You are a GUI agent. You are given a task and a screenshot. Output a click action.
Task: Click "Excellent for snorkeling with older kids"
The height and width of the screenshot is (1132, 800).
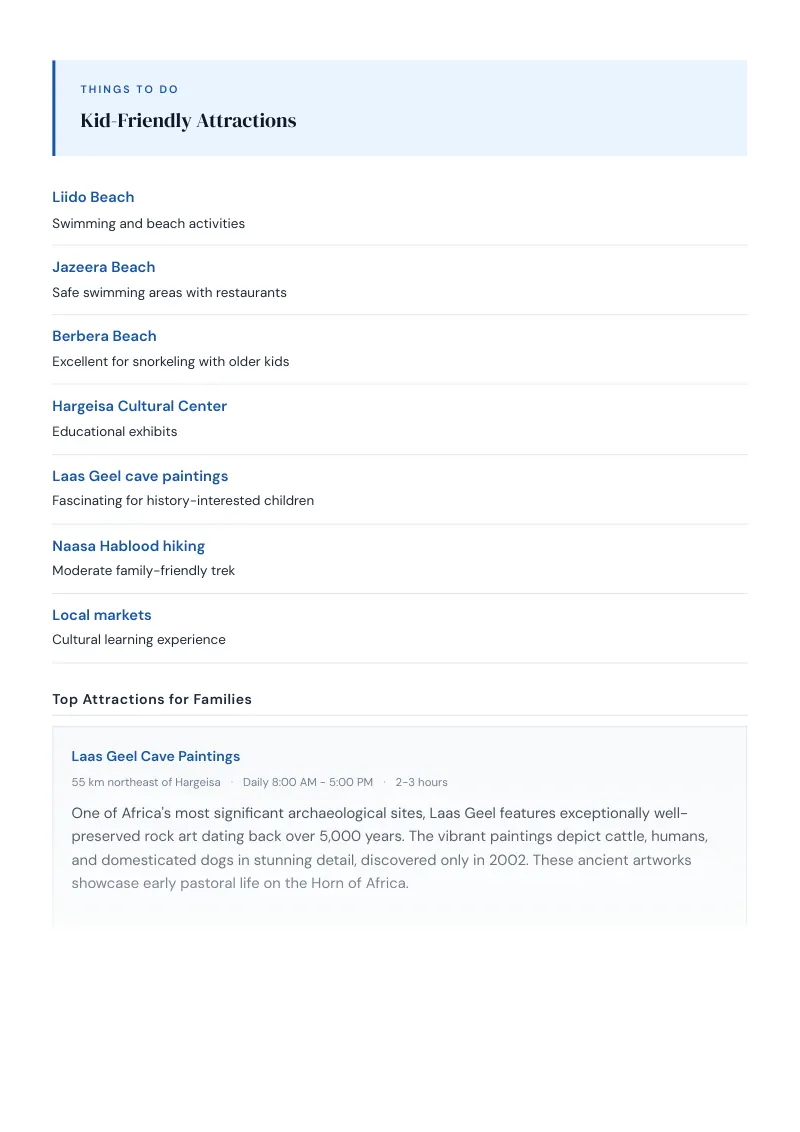click(x=170, y=362)
